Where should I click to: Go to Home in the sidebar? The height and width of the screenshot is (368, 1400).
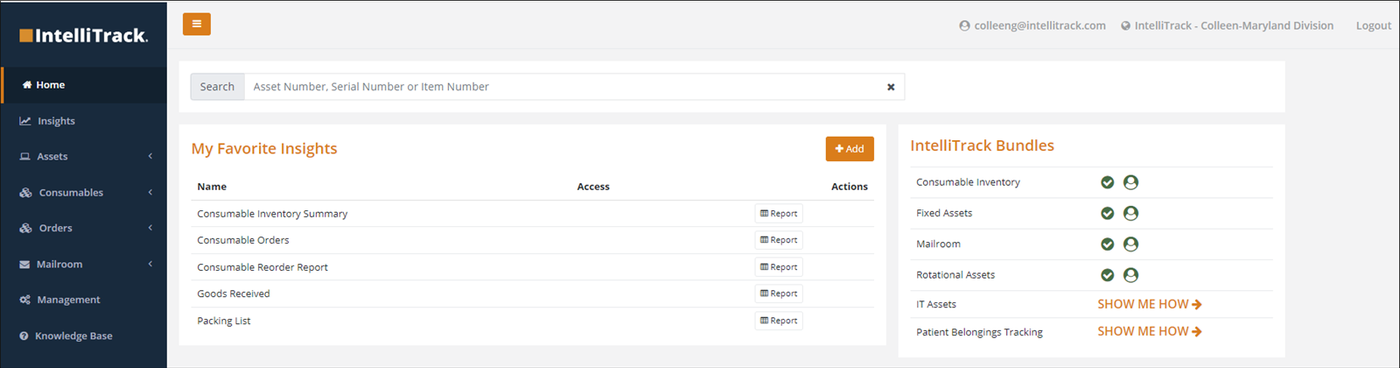(83, 85)
